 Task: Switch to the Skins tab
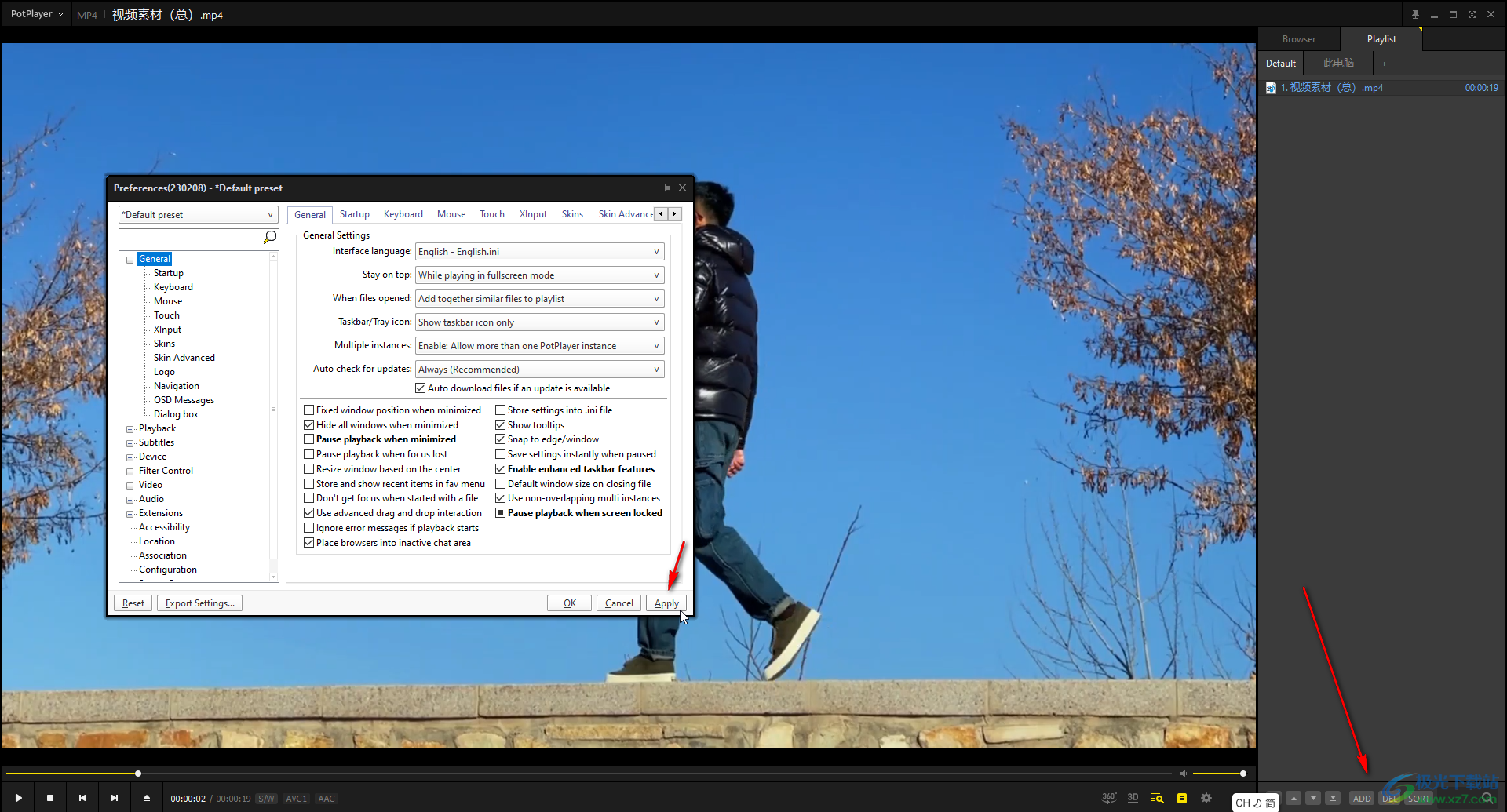click(x=572, y=214)
